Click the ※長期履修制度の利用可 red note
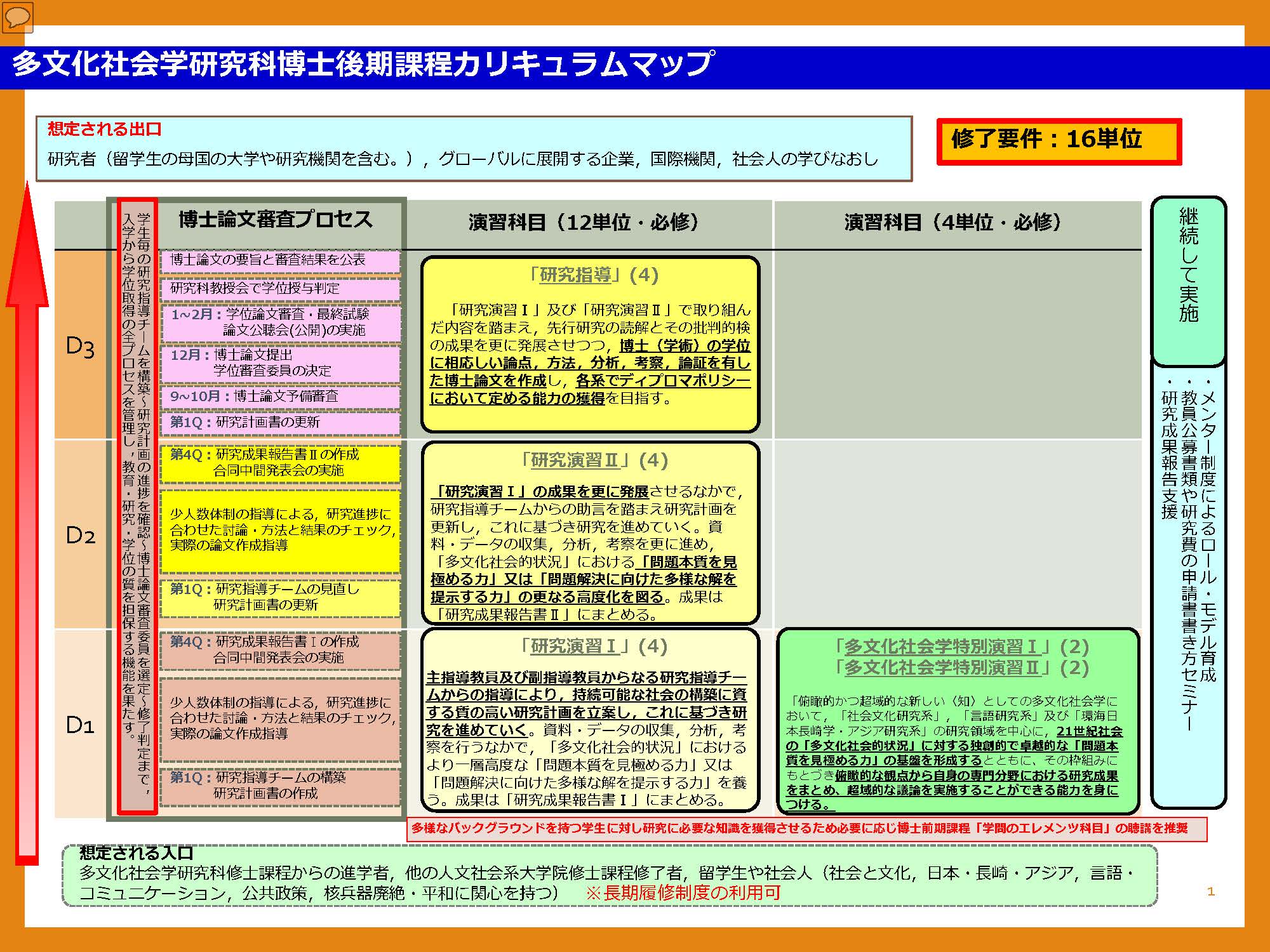The width and height of the screenshot is (1270, 952). [683, 893]
